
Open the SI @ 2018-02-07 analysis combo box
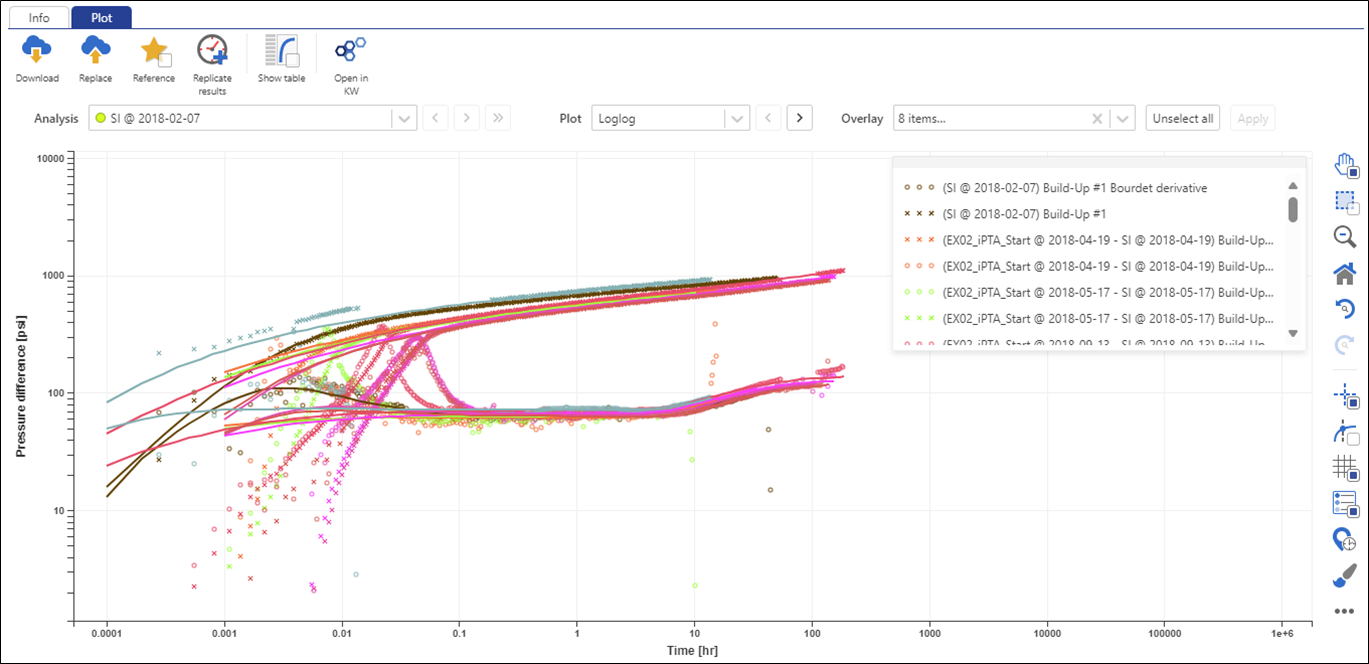click(x=251, y=118)
